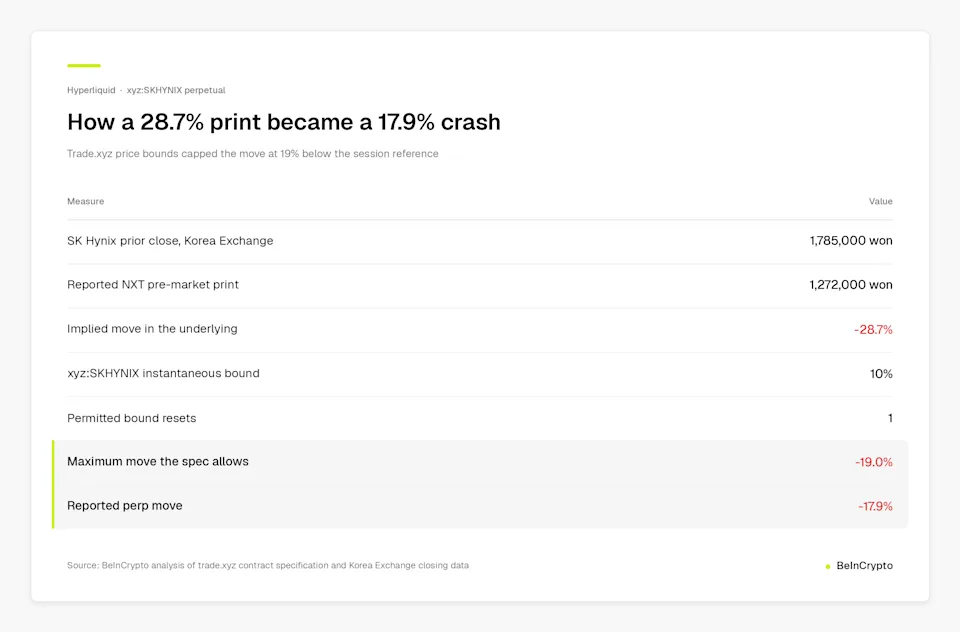The height and width of the screenshot is (632, 960).
Task: Click the 10% bound value
Action: pyautogui.click(x=881, y=374)
